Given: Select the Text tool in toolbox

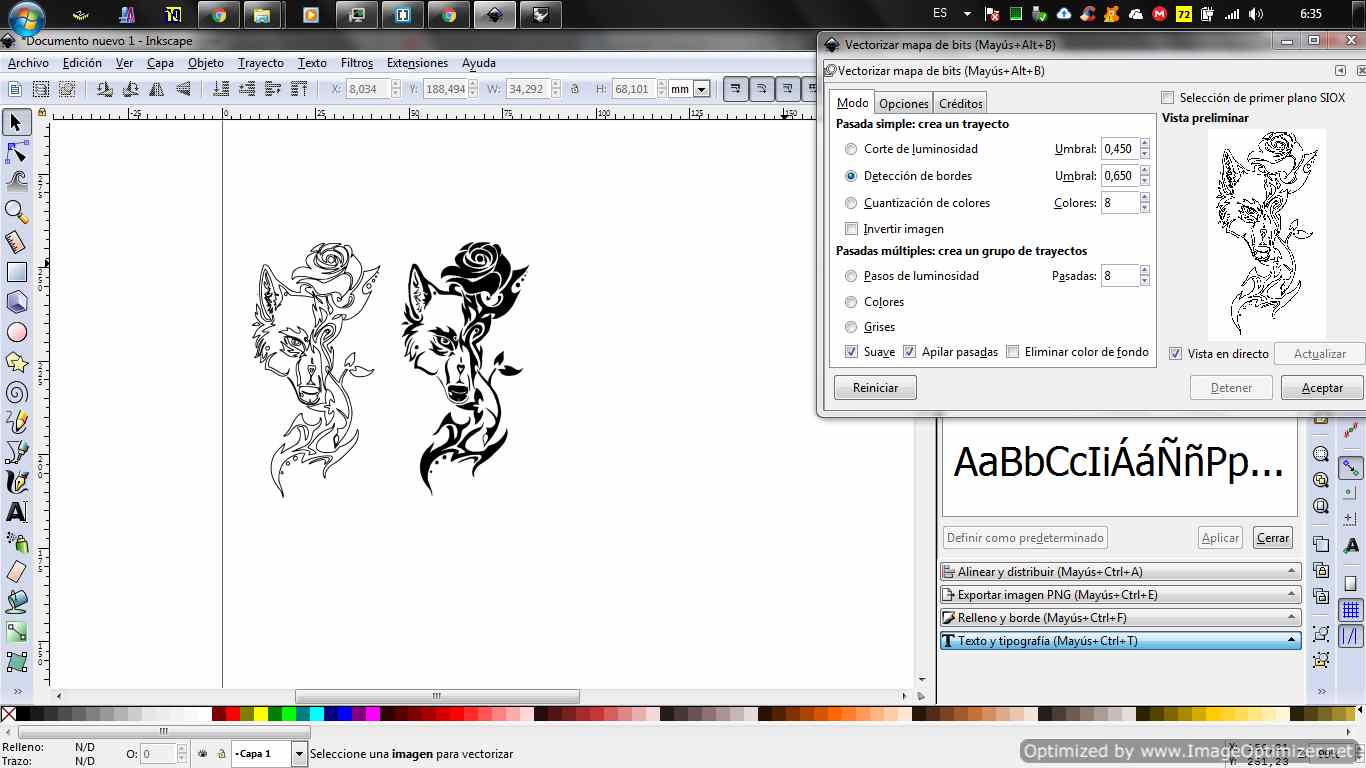Looking at the screenshot, I should 16,512.
